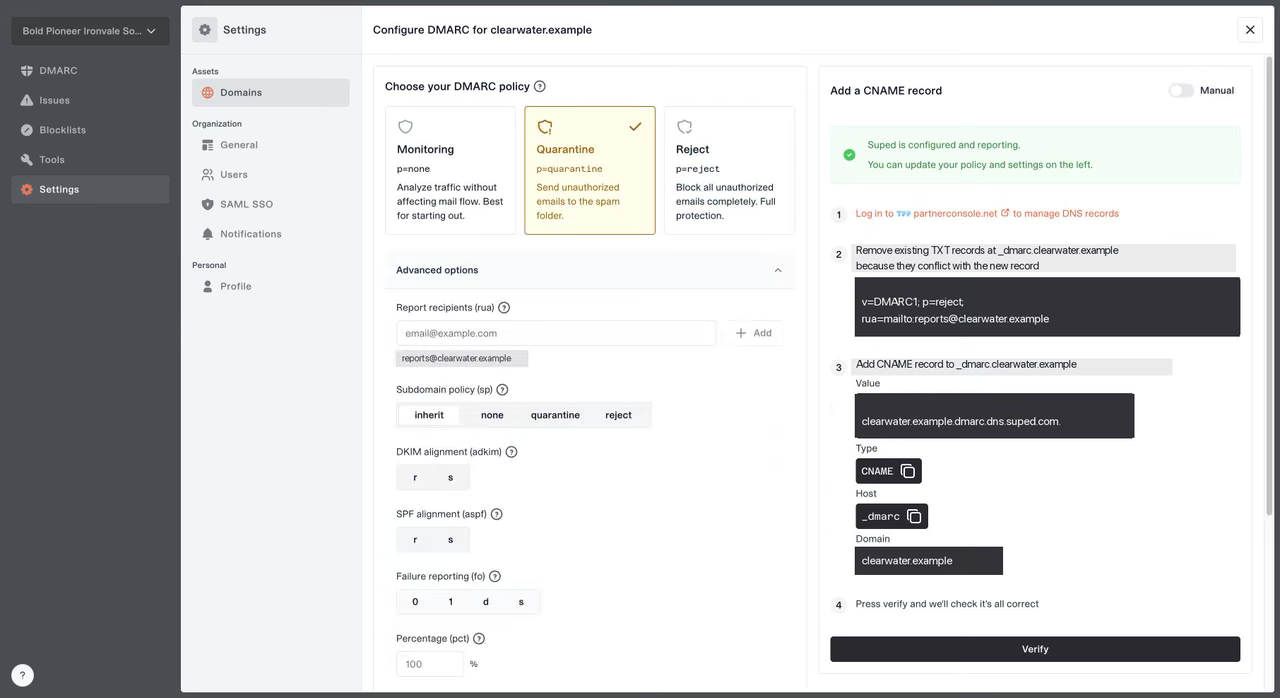Click the shield icon beside SAML SSO
The width and height of the screenshot is (1280, 698).
point(208,204)
